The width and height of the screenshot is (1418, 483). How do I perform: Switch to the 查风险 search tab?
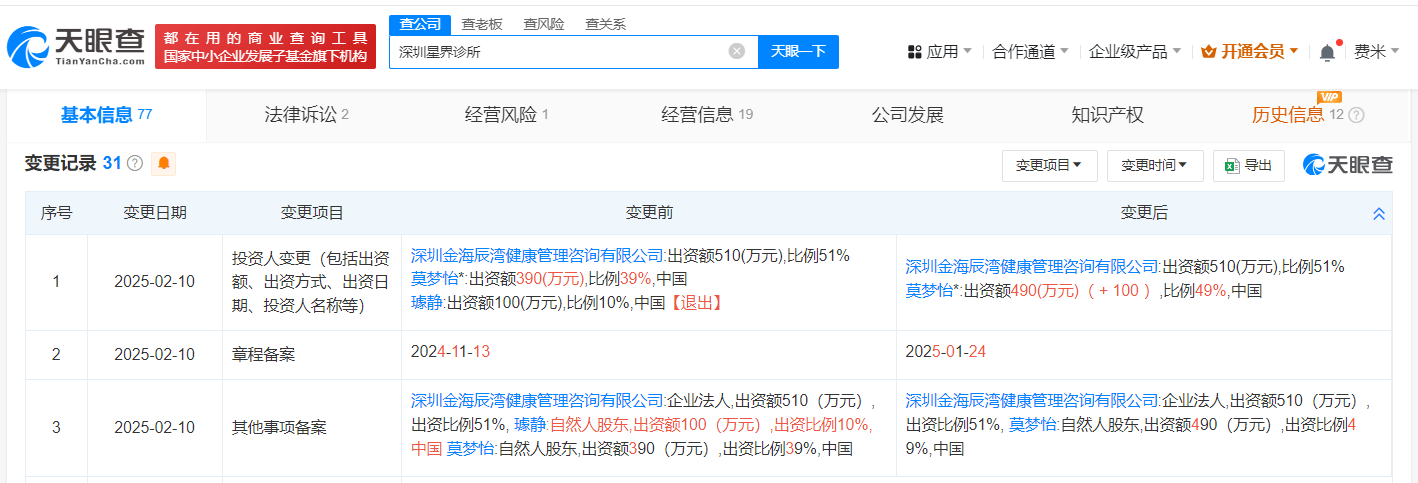tap(544, 24)
